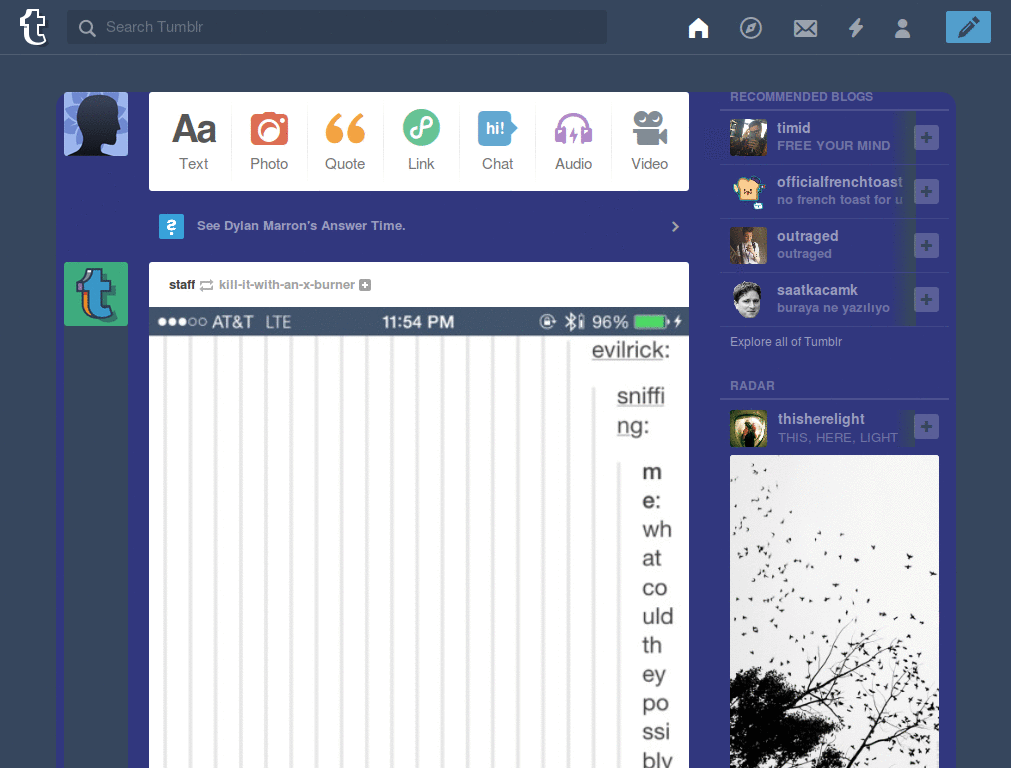Create a new Text post

pos(193,141)
